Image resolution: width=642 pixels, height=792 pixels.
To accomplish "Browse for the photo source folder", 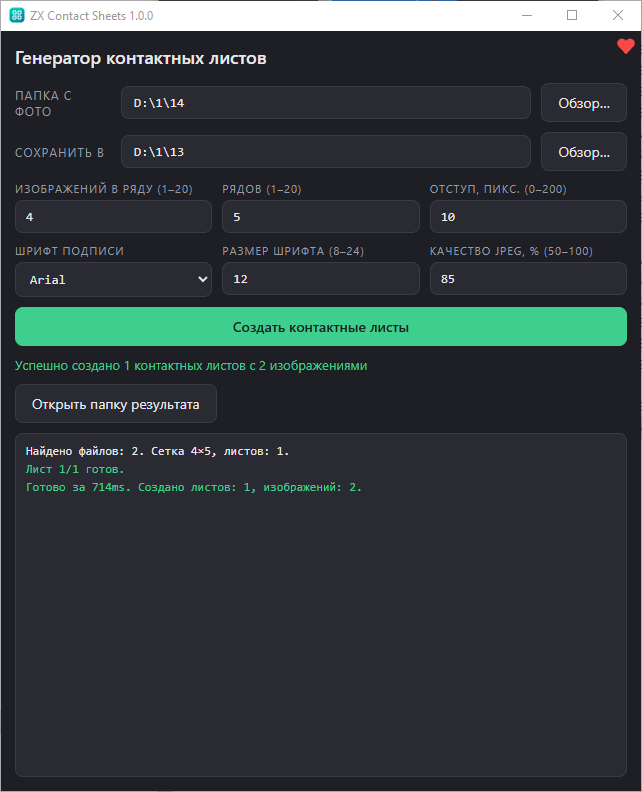I will click(584, 103).
